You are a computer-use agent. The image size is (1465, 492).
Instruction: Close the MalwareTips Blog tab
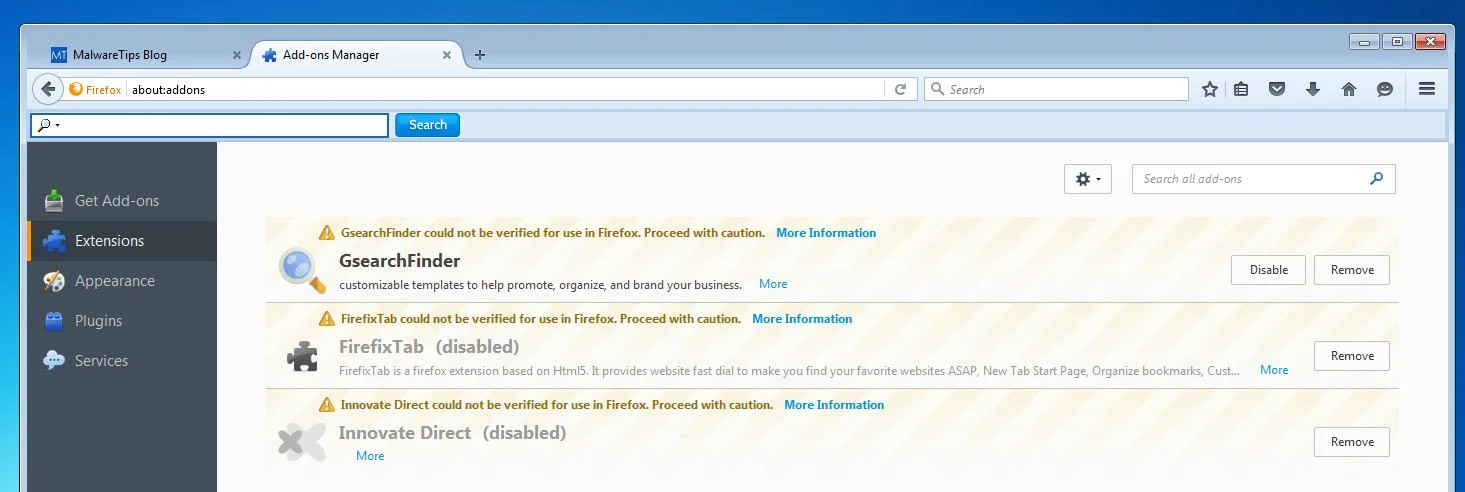[x=237, y=55]
